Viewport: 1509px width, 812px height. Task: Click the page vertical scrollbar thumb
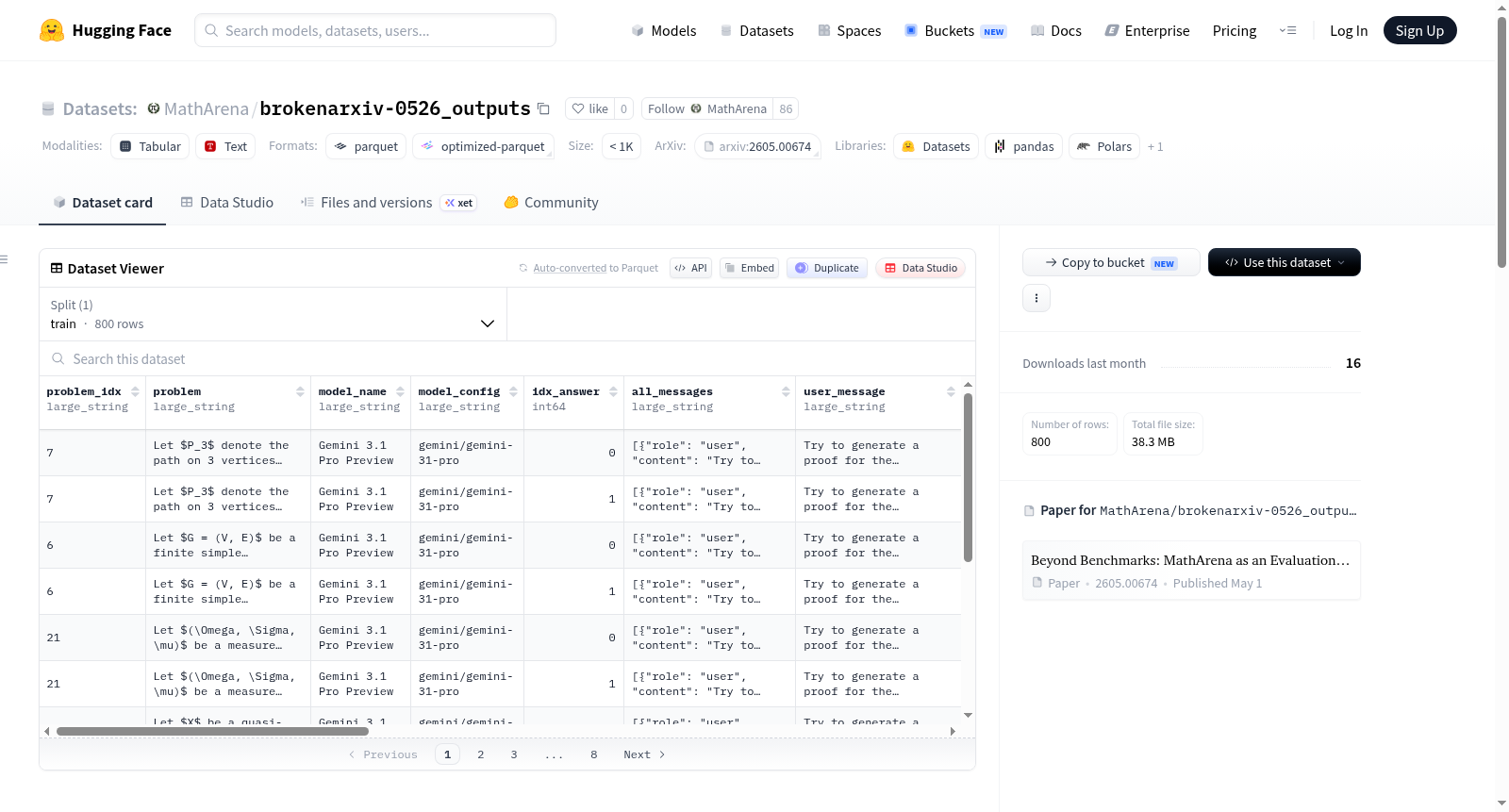tap(1501, 141)
